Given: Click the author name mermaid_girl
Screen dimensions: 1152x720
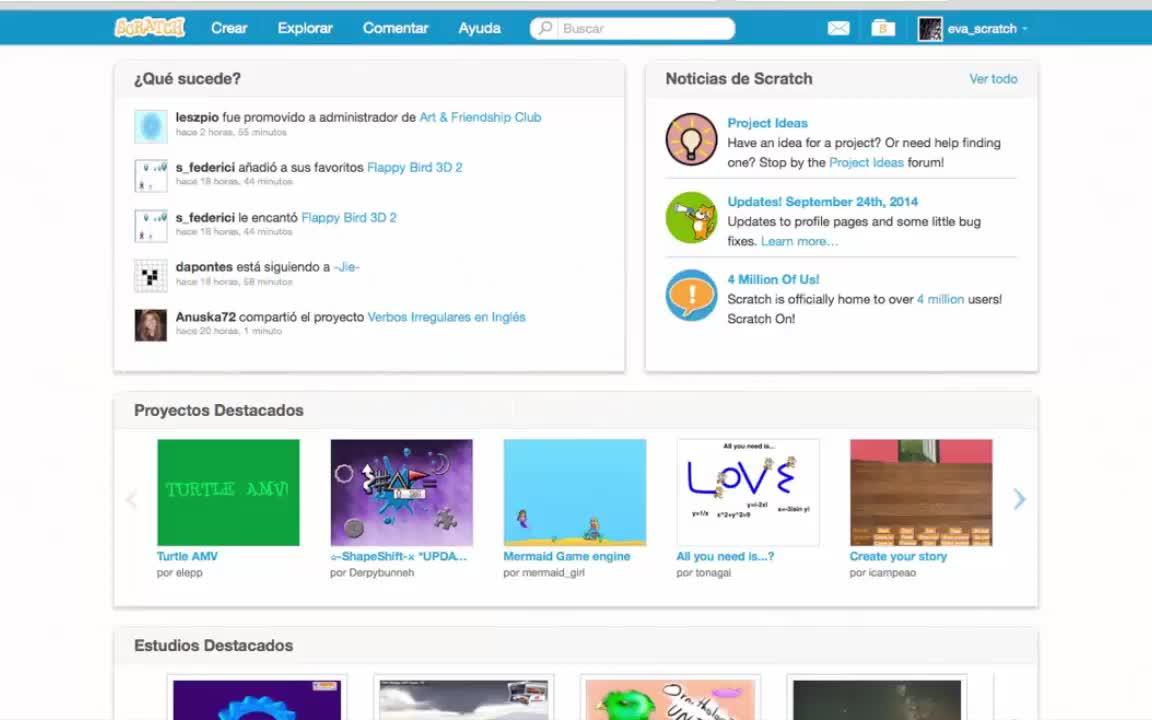Looking at the screenshot, I should [x=553, y=572].
